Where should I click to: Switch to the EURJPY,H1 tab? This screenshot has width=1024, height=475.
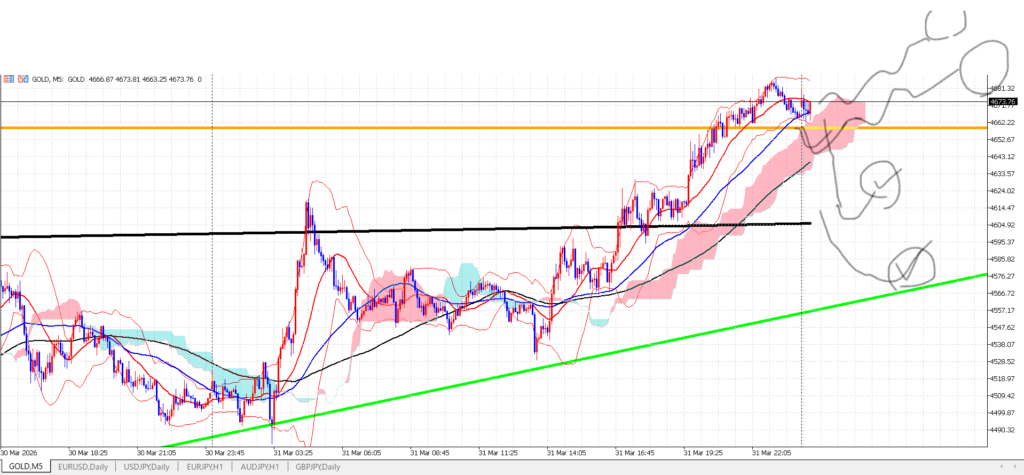pyautogui.click(x=204, y=466)
